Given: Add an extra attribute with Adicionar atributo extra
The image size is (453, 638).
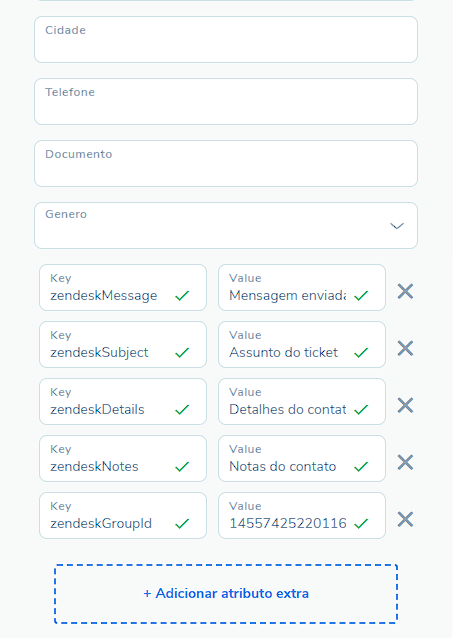Looking at the screenshot, I should pyautogui.click(x=226, y=594).
